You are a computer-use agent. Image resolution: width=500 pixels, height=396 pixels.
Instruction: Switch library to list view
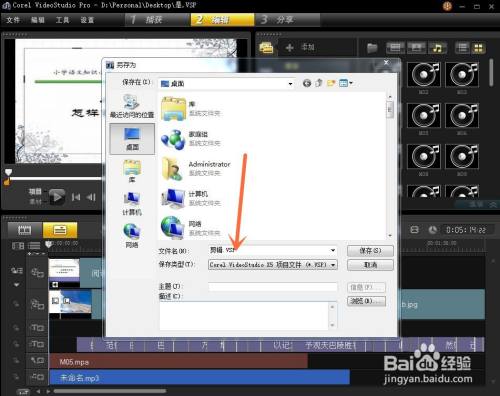[463, 48]
